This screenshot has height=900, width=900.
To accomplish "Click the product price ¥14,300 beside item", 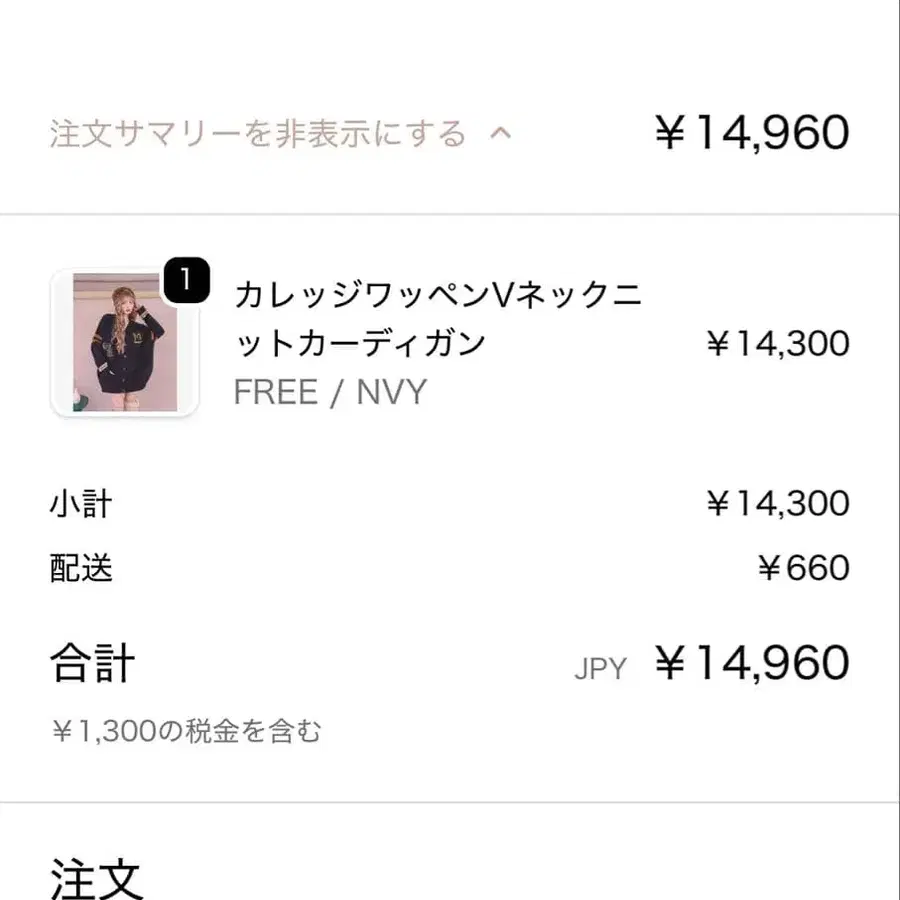I will point(777,344).
